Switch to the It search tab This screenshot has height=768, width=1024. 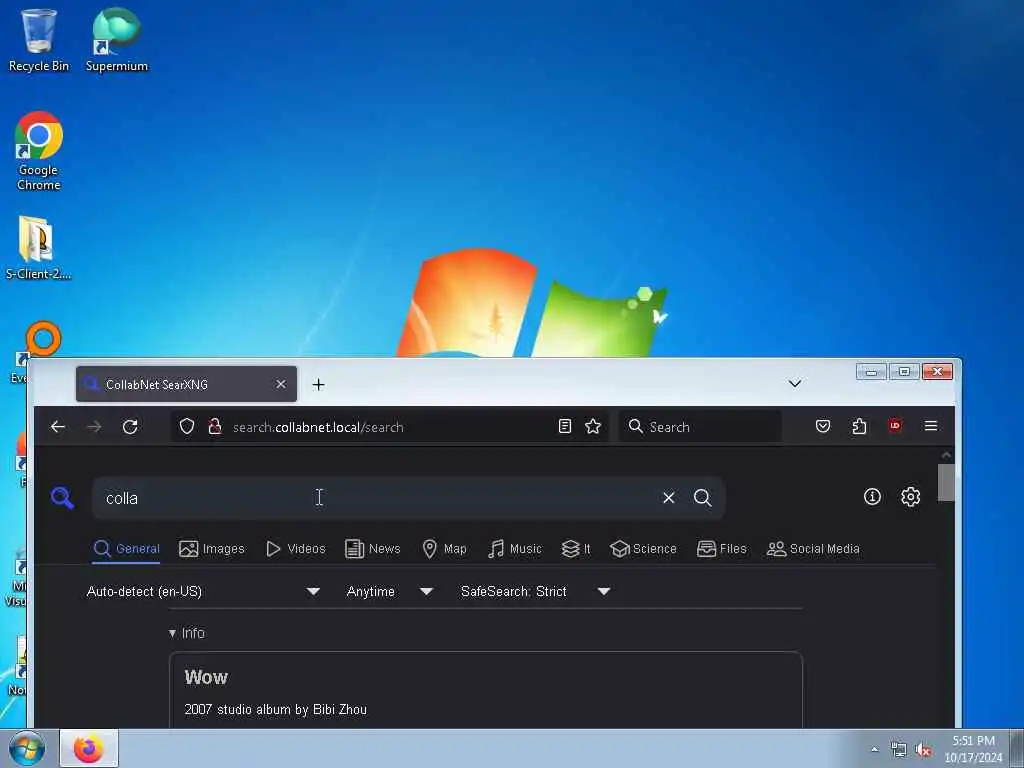pyautogui.click(x=576, y=549)
